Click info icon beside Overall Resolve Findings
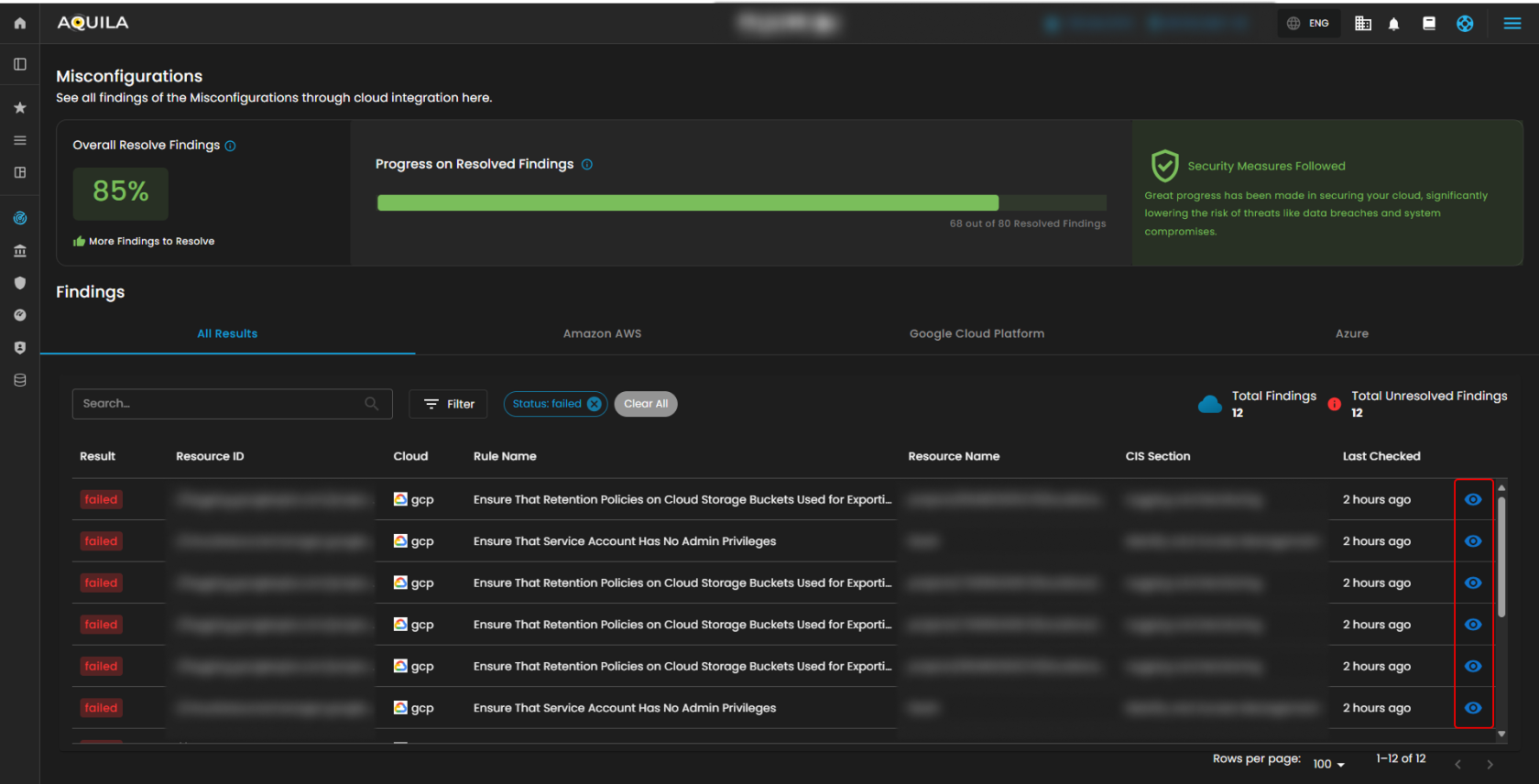Image resolution: width=1539 pixels, height=784 pixels. pyautogui.click(x=230, y=146)
